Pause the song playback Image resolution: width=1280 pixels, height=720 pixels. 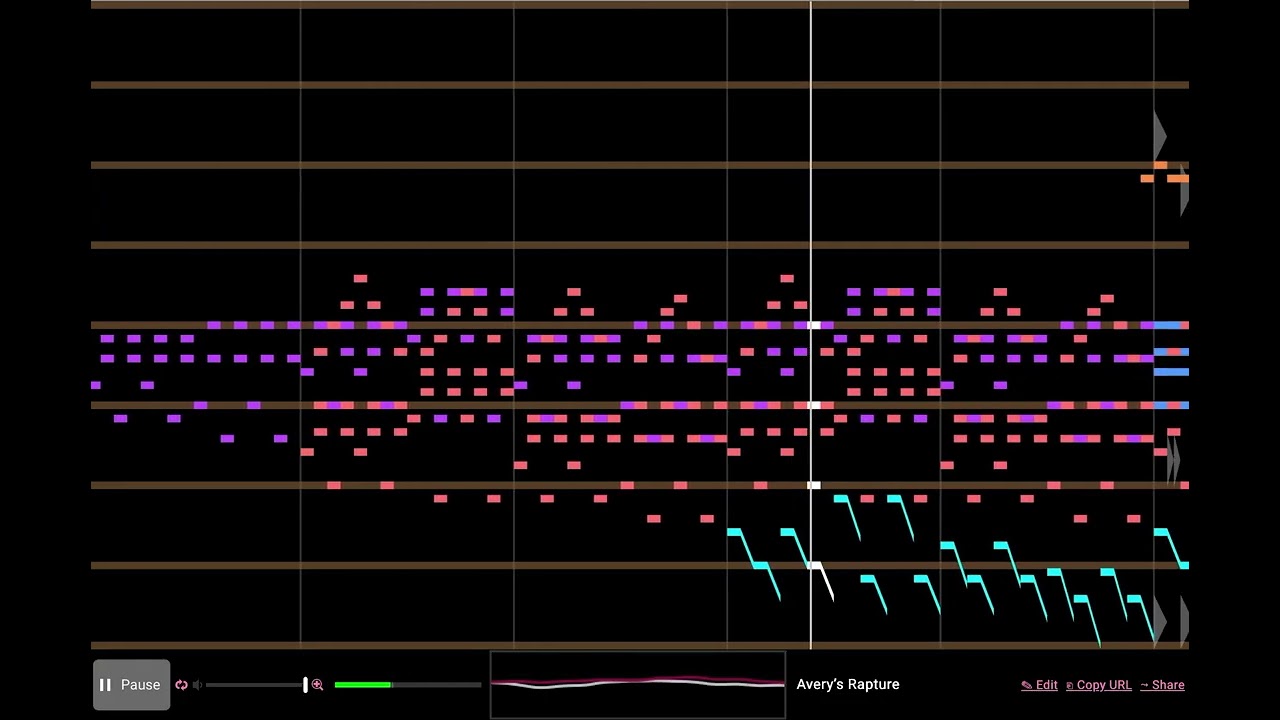coord(131,685)
